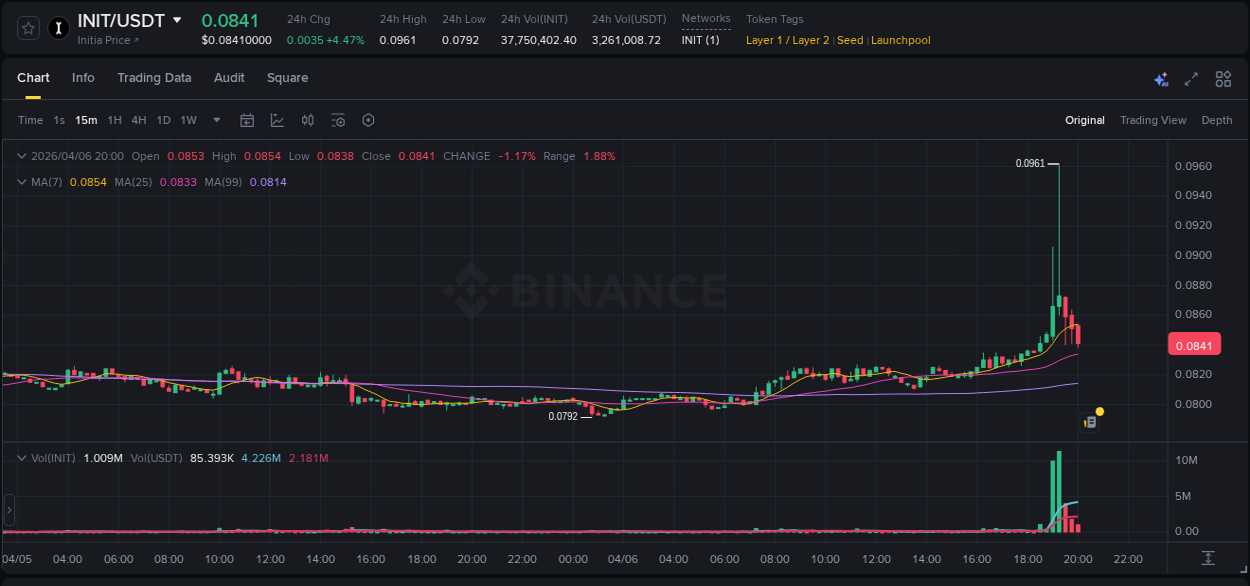The image size is (1250, 586).
Task: Click the Networks label
Action: (706, 19)
